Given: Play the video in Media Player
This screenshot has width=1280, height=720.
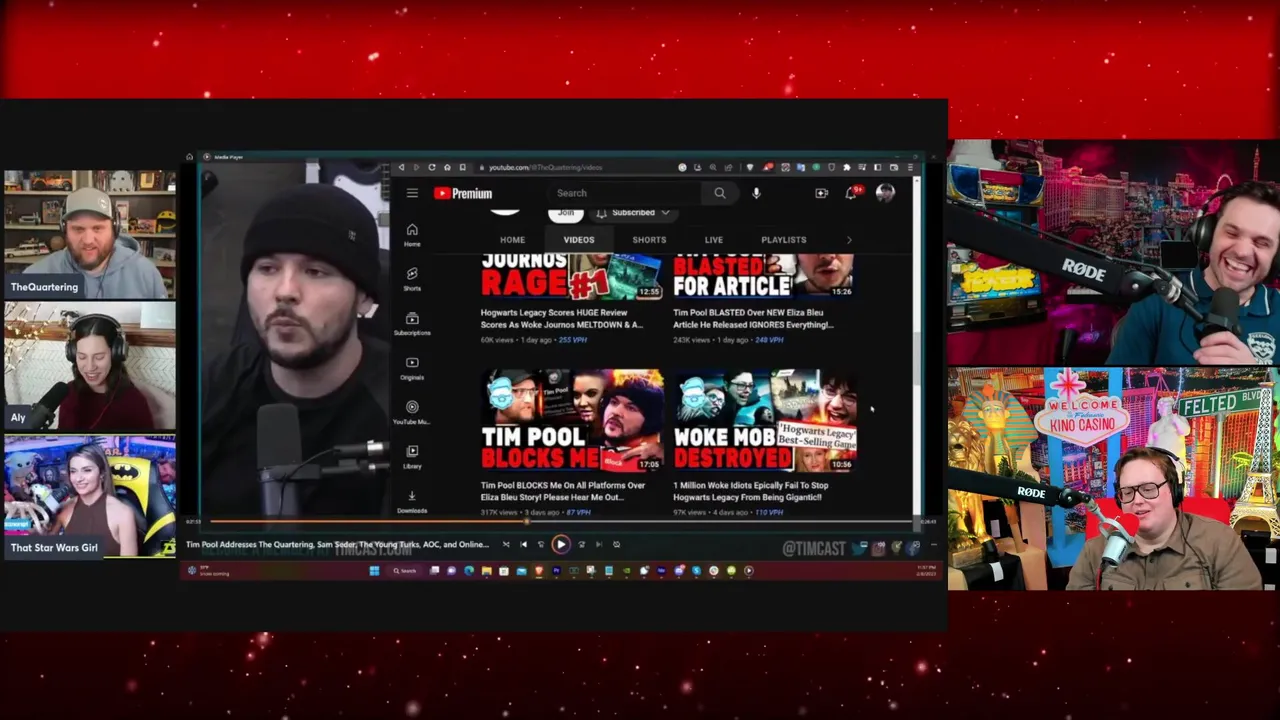Looking at the screenshot, I should (561, 544).
